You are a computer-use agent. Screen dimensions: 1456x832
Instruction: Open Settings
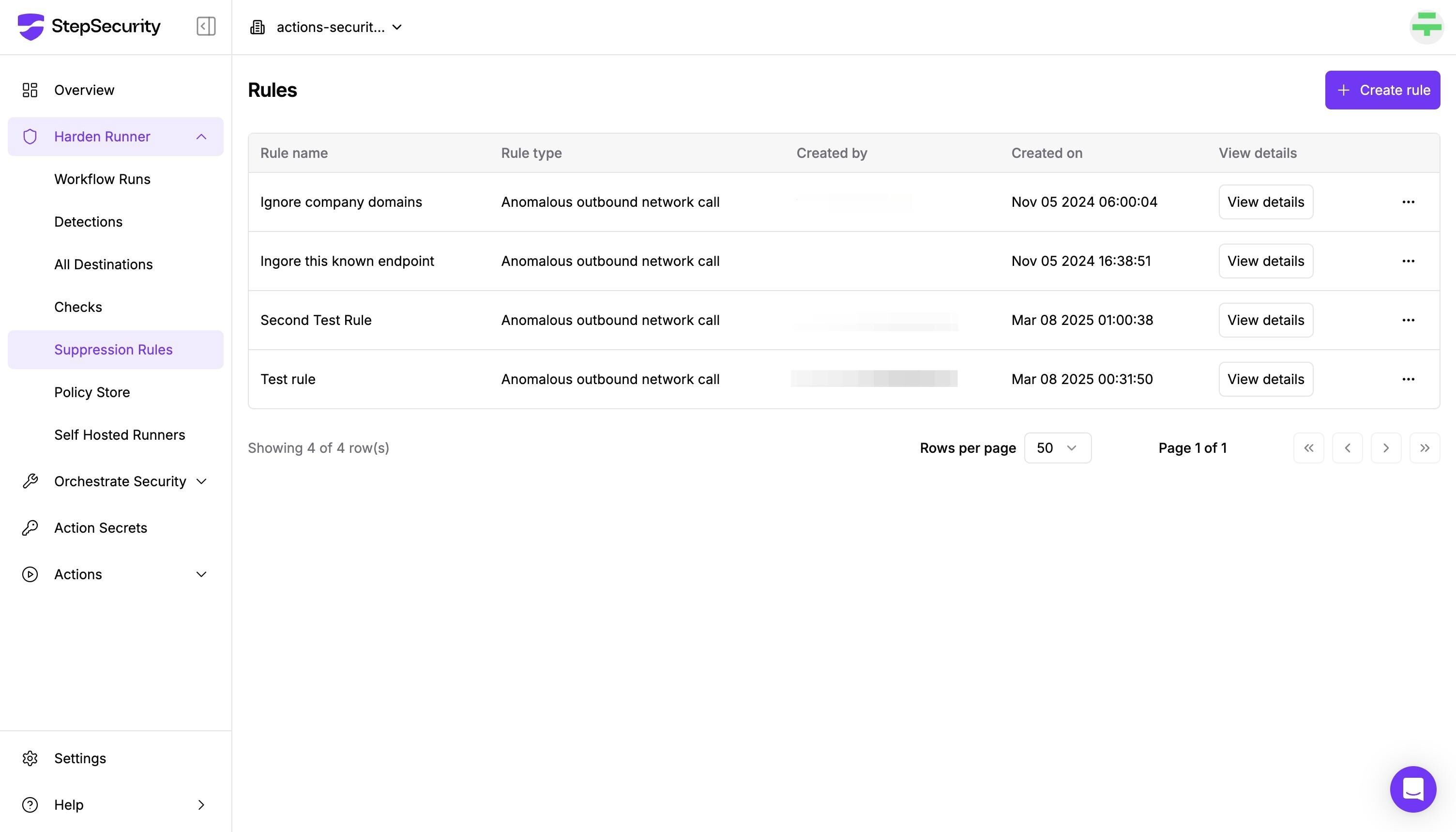pyautogui.click(x=80, y=758)
